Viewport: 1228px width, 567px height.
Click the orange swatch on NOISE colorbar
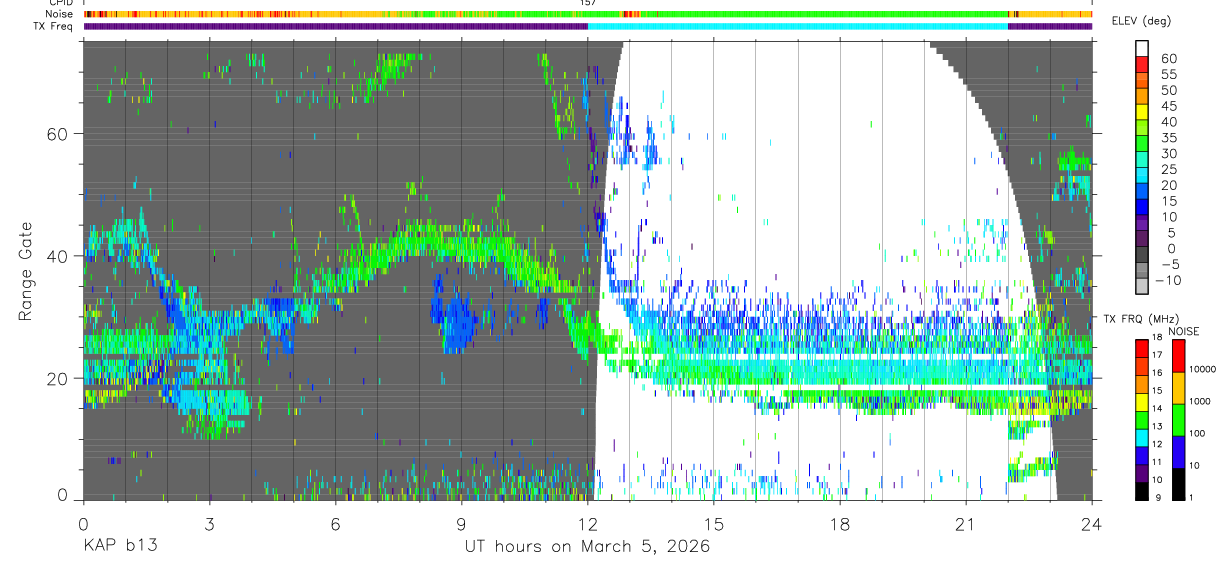pos(1177,388)
